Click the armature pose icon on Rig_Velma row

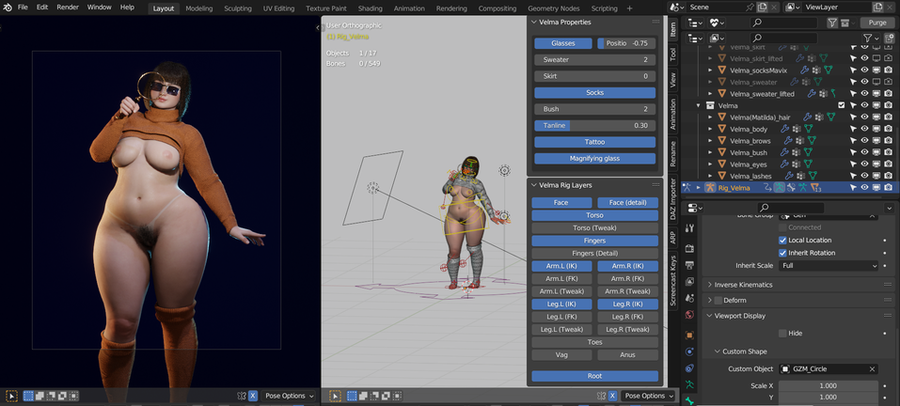click(x=779, y=188)
